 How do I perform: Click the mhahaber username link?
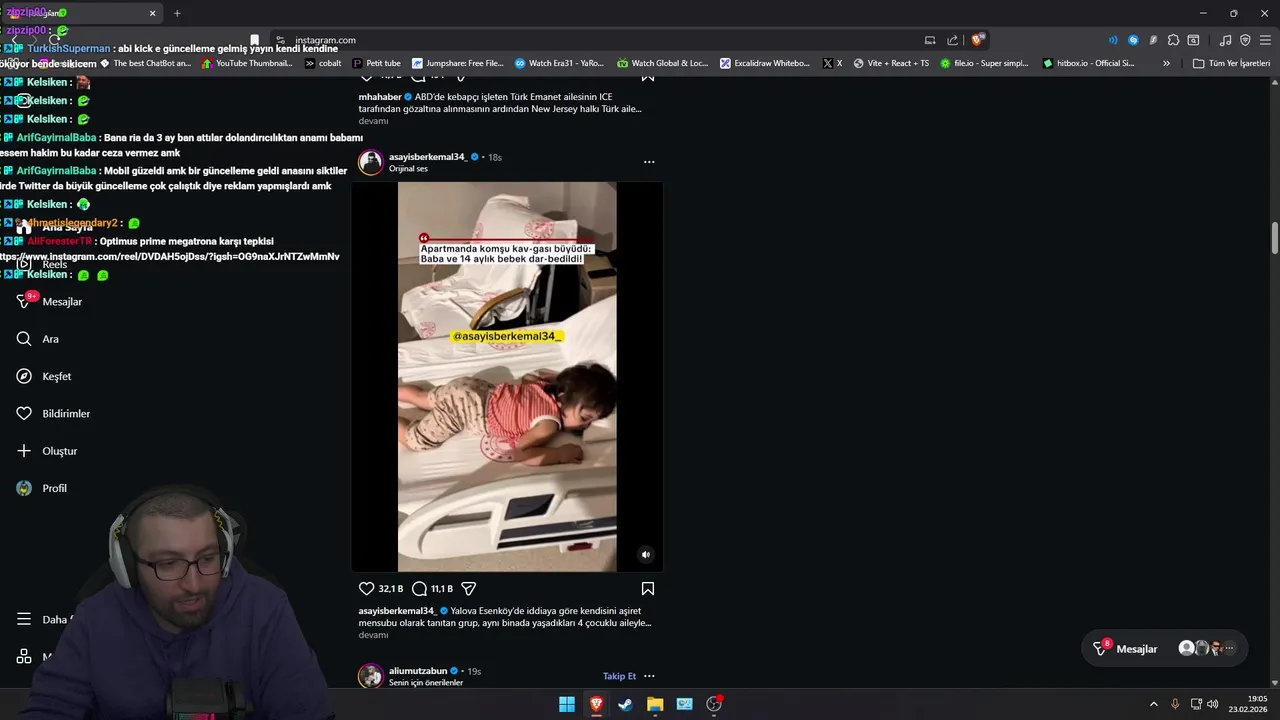pos(380,97)
